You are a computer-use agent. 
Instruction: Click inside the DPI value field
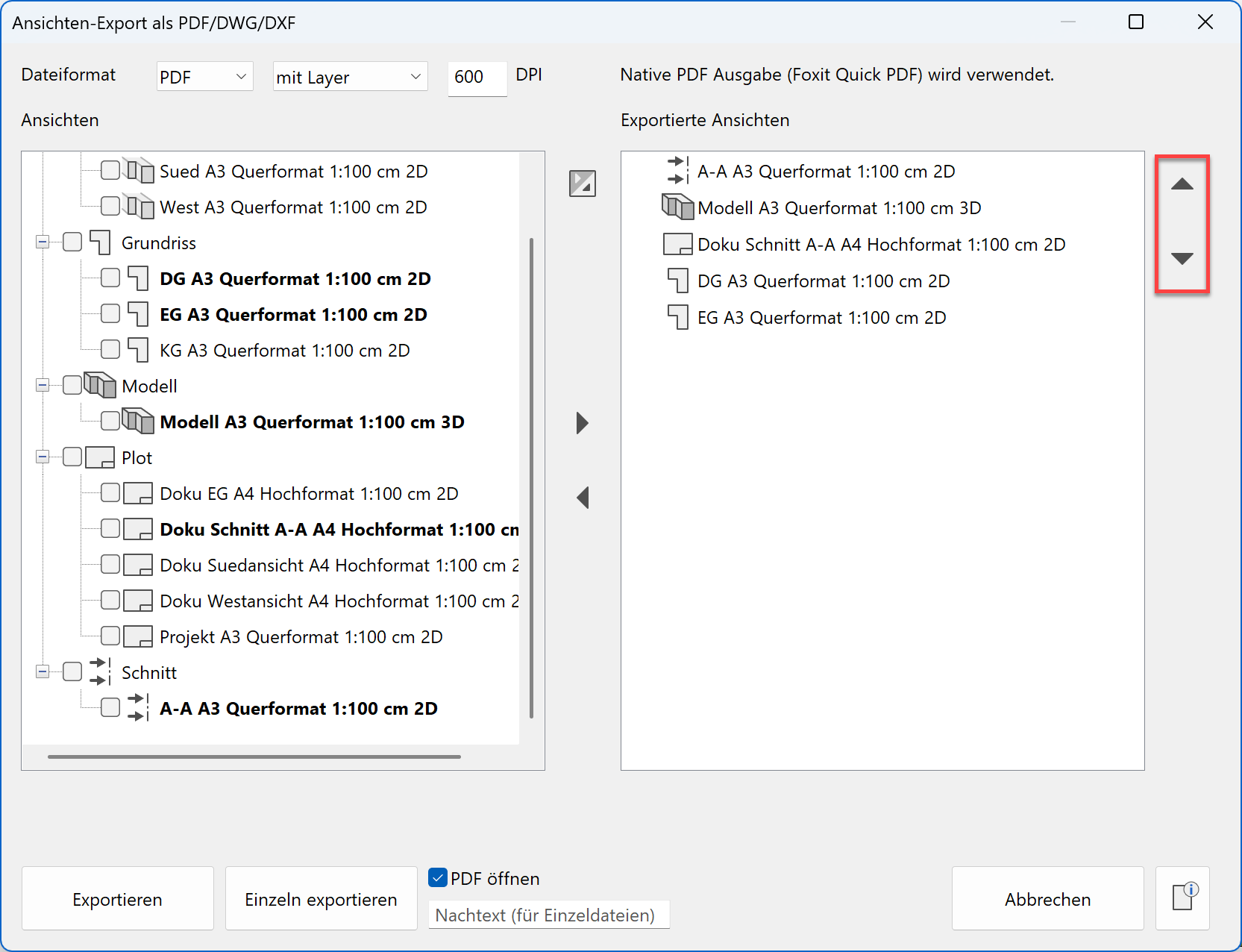(476, 78)
